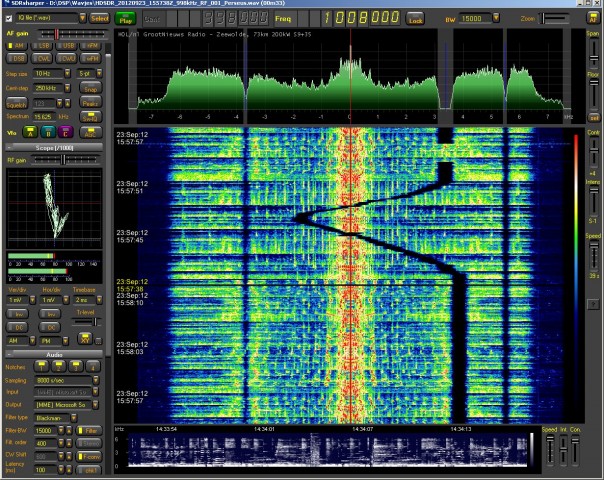Decrease Filter BW value with down arrow
The image size is (604, 480).
(x=61, y=431)
